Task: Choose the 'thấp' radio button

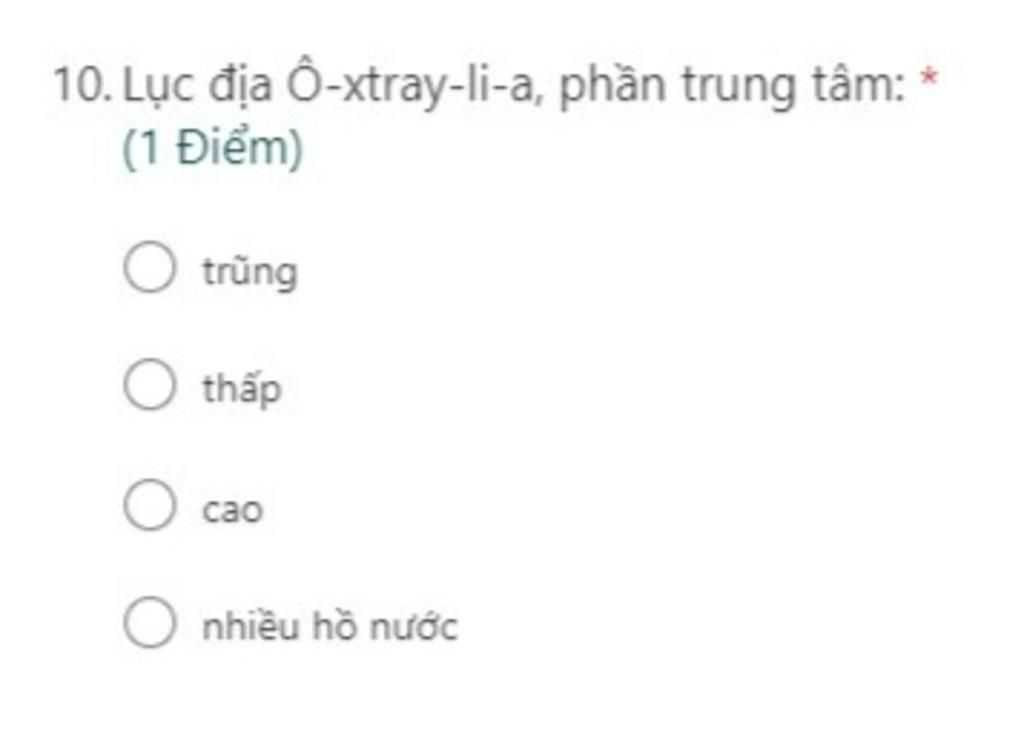Action: coord(150,384)
